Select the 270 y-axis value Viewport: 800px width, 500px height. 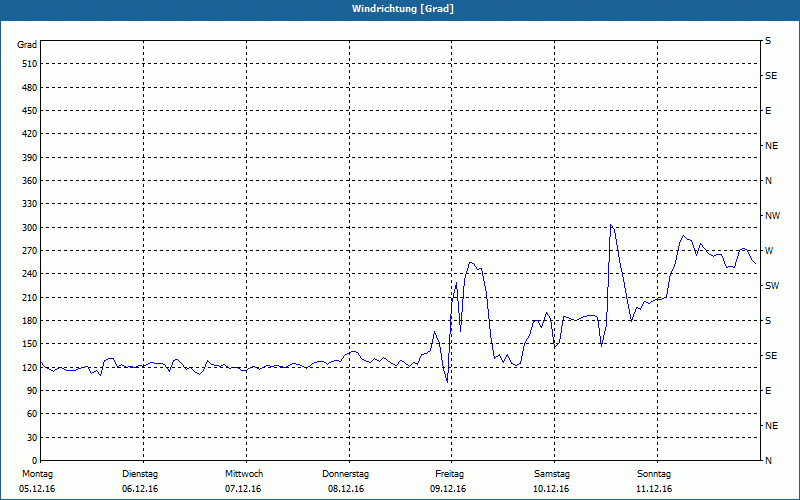30,251
